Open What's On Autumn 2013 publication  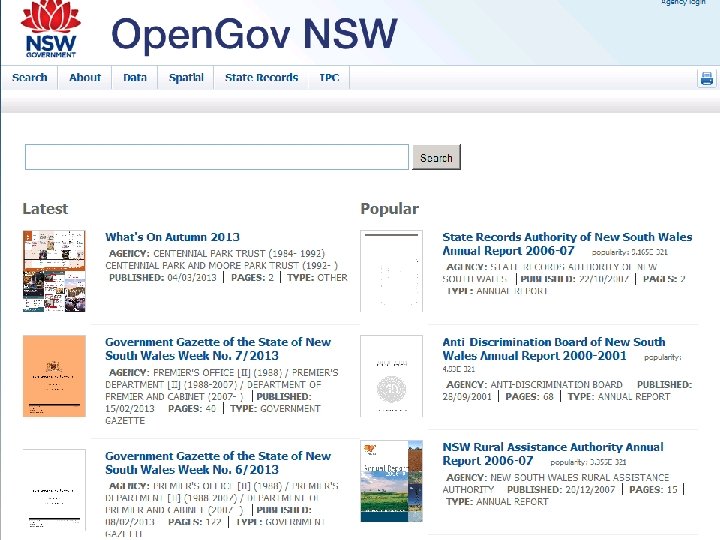click(x=172, y=237)
